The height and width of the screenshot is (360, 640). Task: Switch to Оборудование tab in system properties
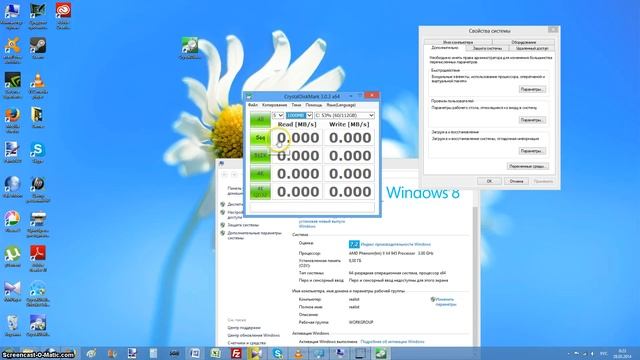tap(524, 42)
